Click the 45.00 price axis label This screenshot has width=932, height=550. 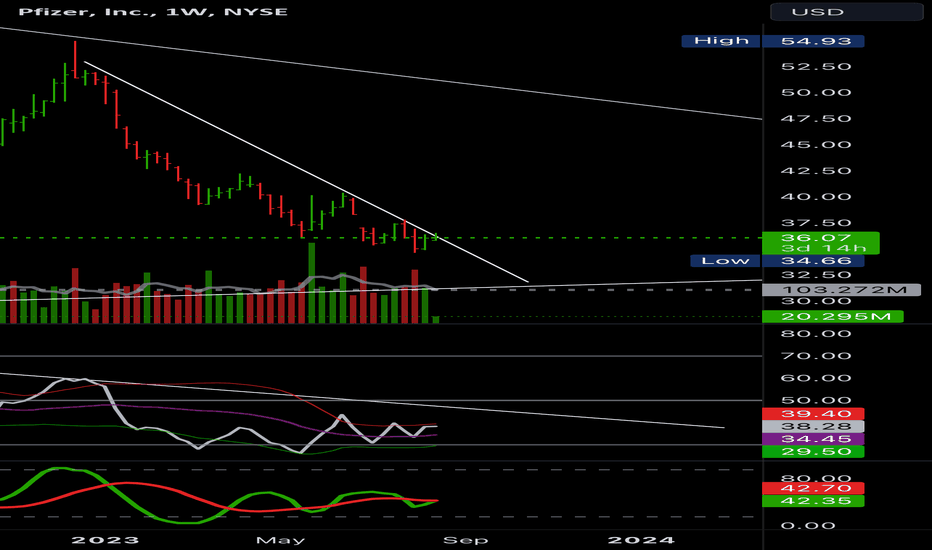816,144
